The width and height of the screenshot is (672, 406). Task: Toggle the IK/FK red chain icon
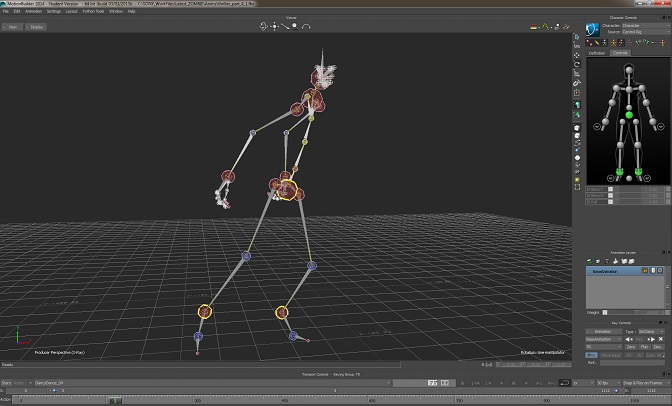(x=589, y=42)
